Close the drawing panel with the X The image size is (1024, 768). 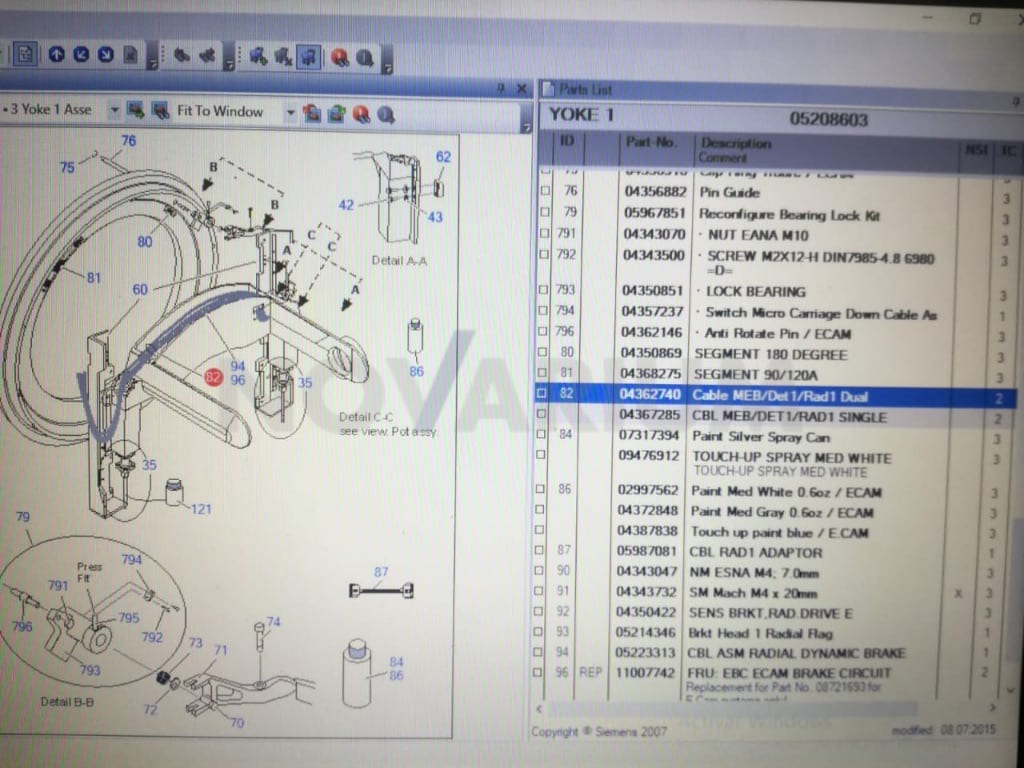(521, 88)
